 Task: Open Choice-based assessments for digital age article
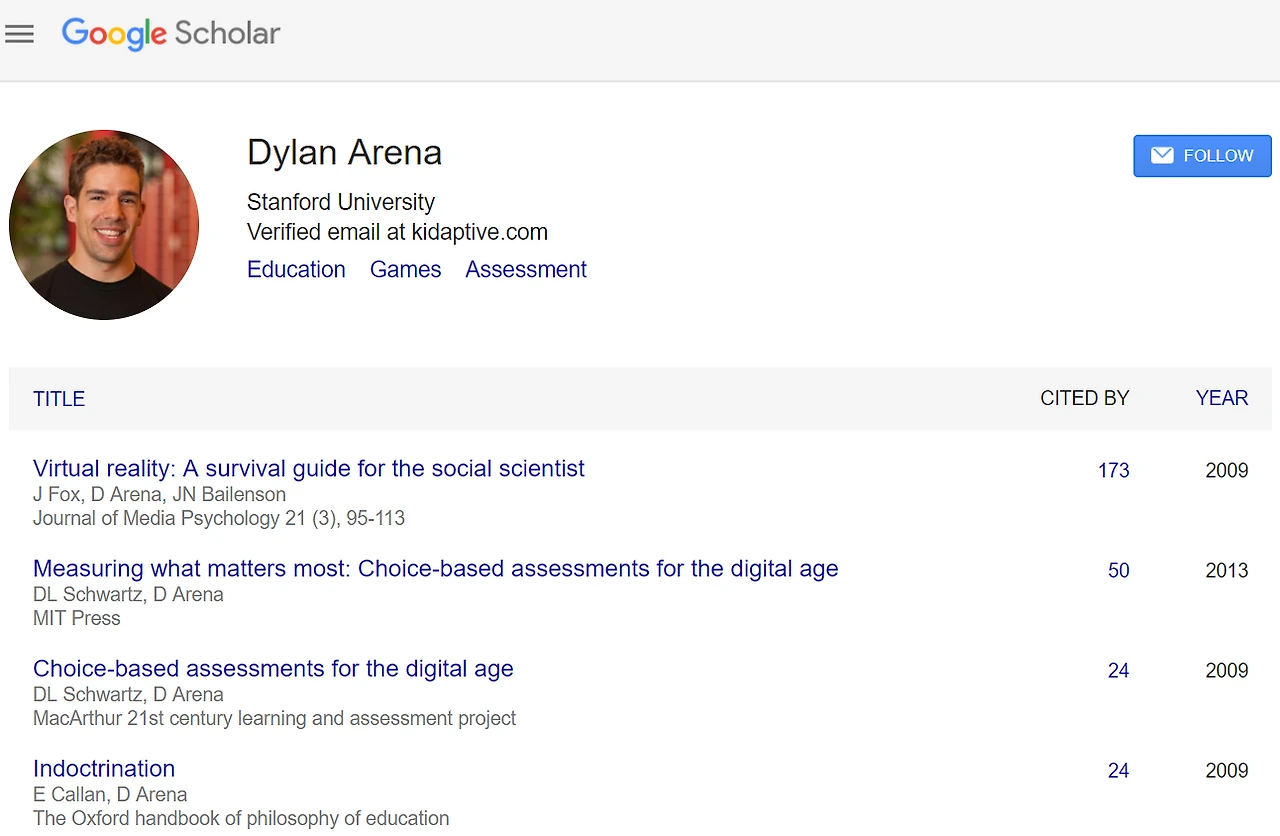pos(273,668)
